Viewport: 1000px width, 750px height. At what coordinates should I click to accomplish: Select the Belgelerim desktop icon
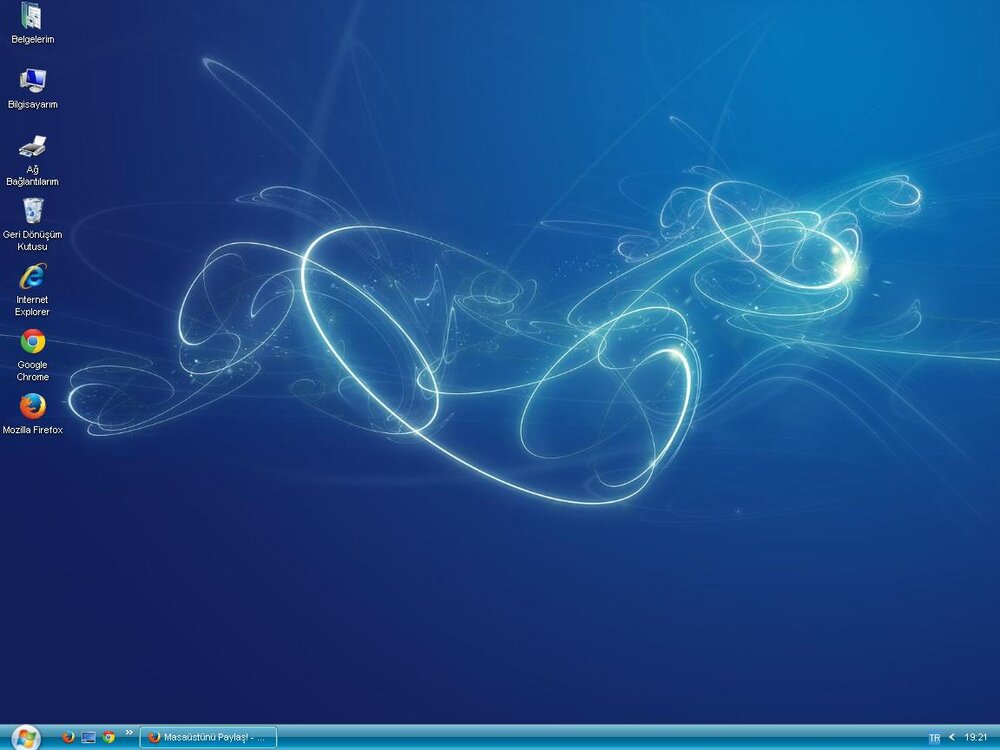[x=32, y=16]
